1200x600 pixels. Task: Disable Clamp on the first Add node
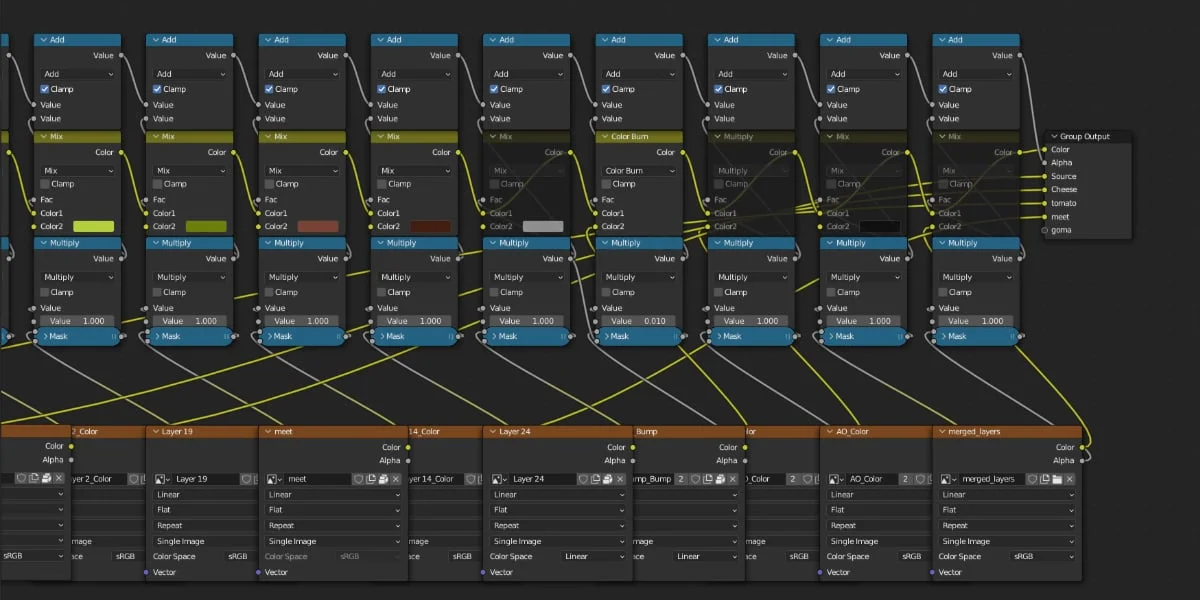46,88
